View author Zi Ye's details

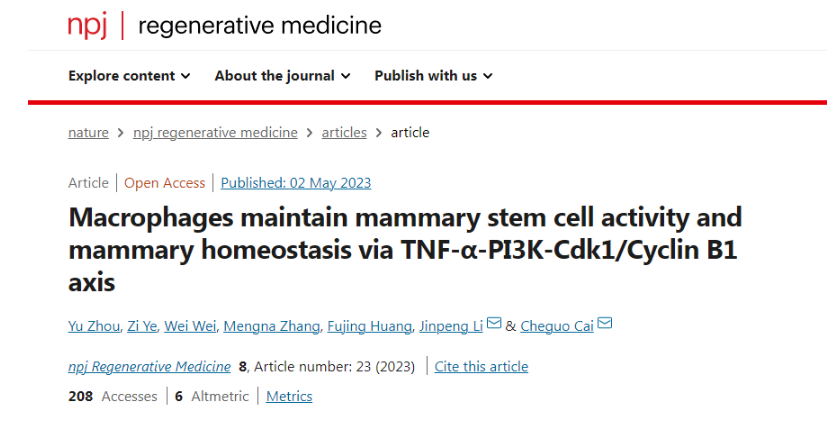click(x=142, y=326)
